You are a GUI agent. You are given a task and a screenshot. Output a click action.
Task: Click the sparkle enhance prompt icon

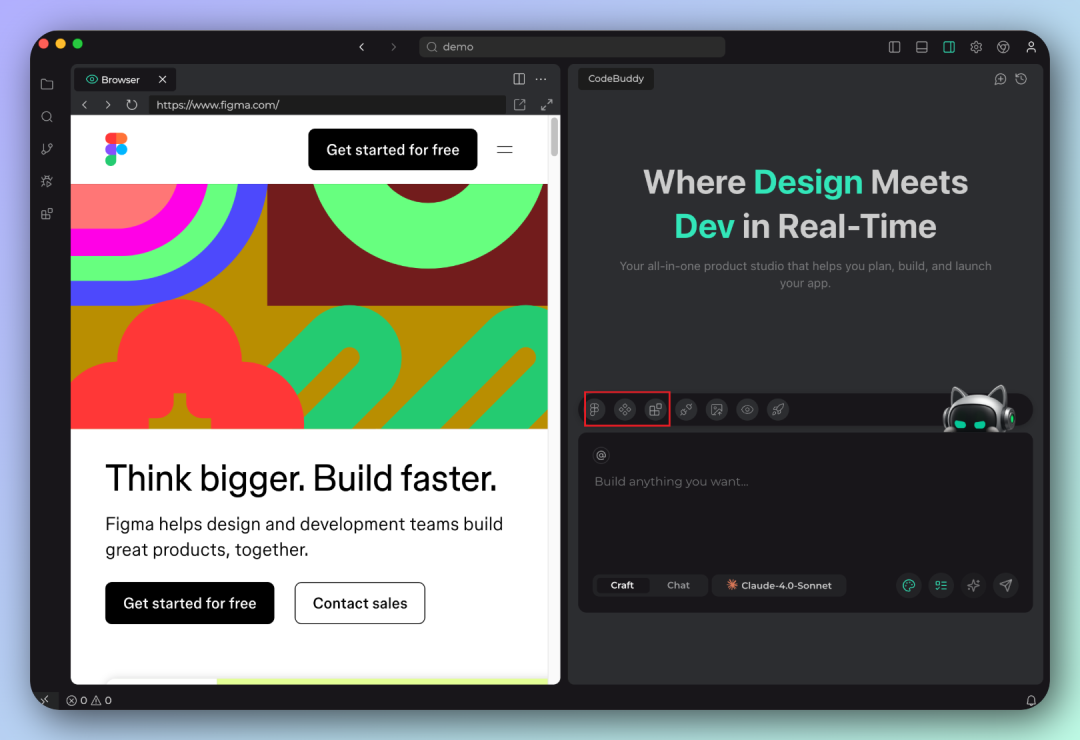coord(973,586)
